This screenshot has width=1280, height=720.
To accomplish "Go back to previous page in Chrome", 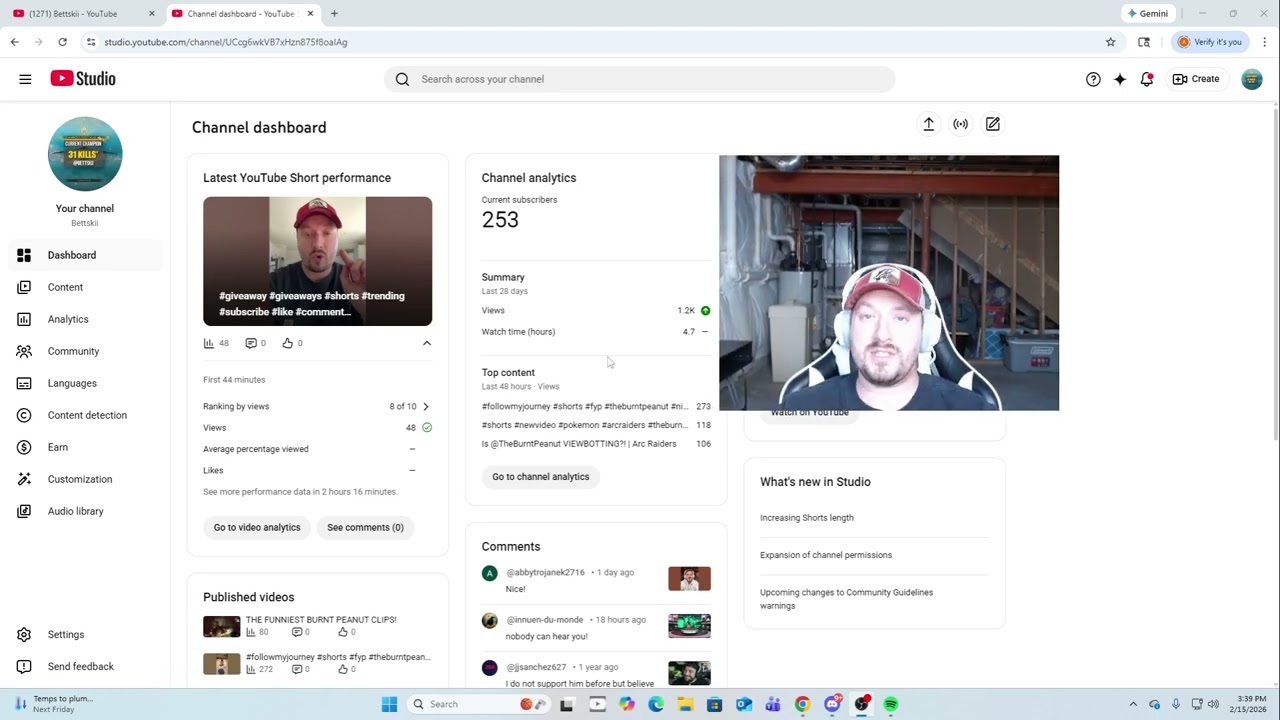I will pyautogui.click(x=14, y=42).
